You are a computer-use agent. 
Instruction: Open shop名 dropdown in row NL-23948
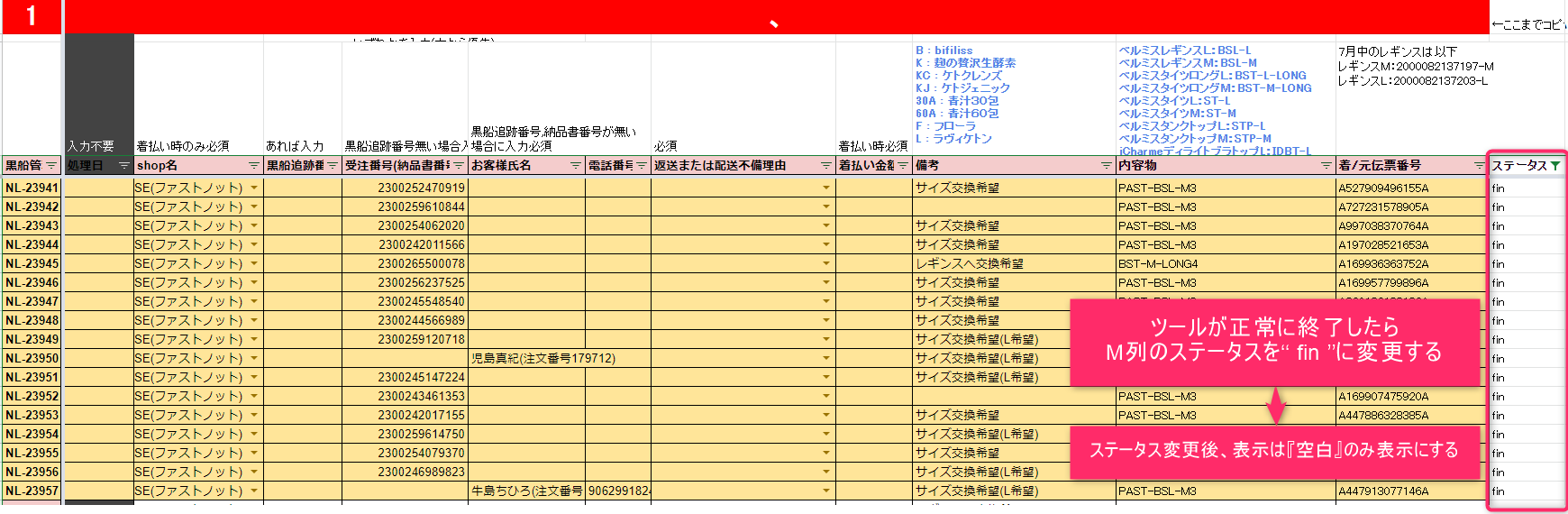pyautogui.click(x=254, y=320)
